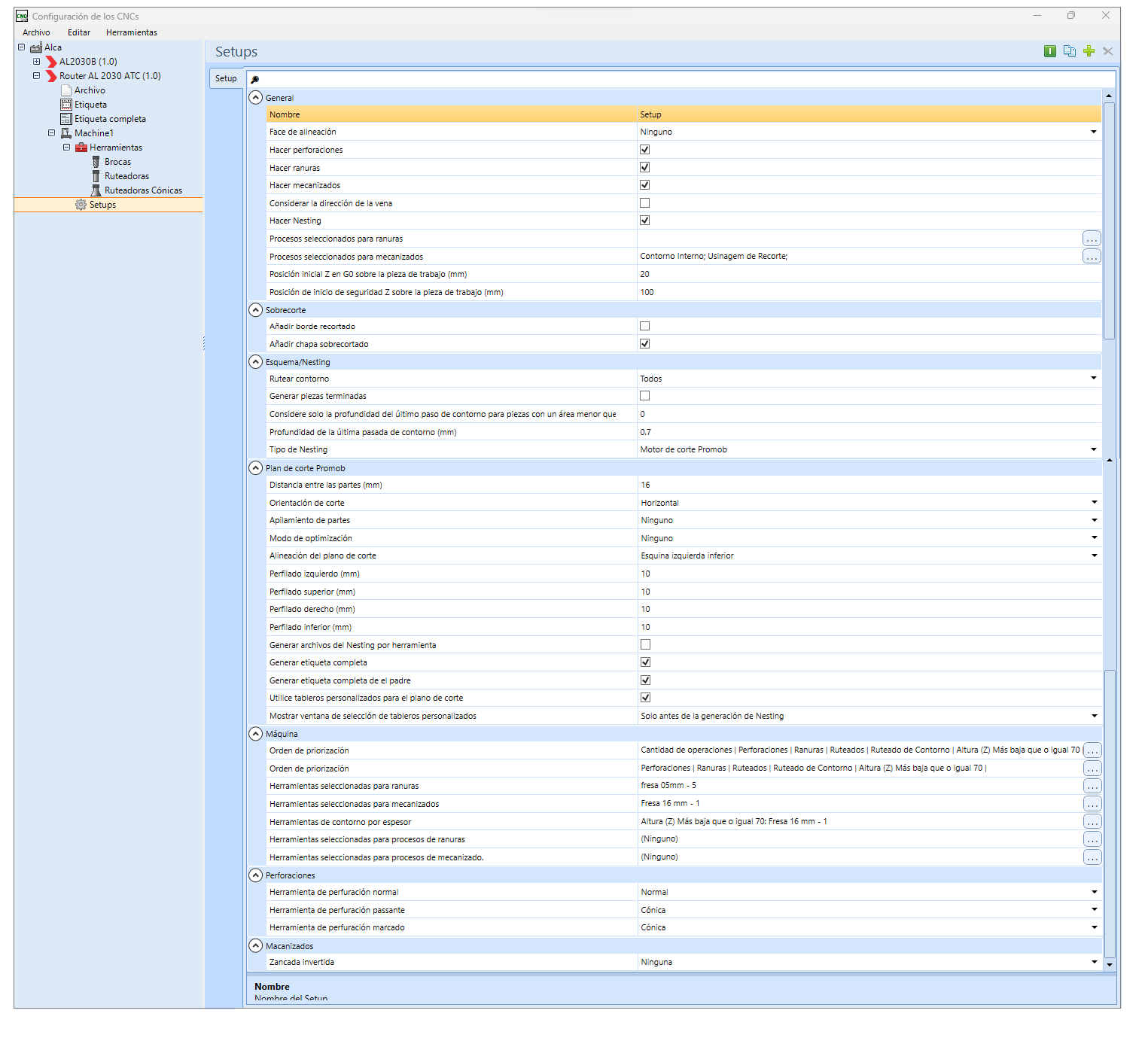This screenshot has width=1148, height=1053.
Task: Expand the AL2030B tree node
Action: [36, 62]
